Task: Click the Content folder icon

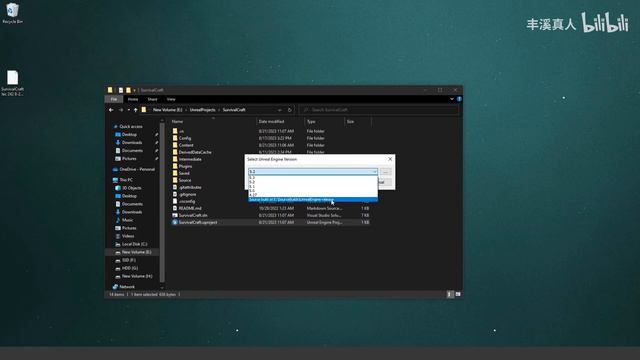Action: point(175,145)
